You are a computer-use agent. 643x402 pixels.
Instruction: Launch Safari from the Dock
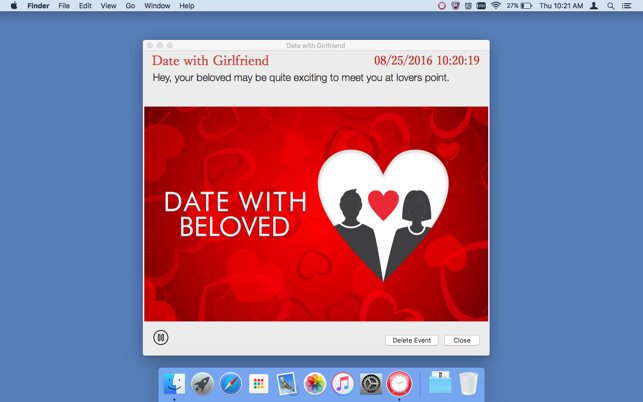click(x=230, y=384)
